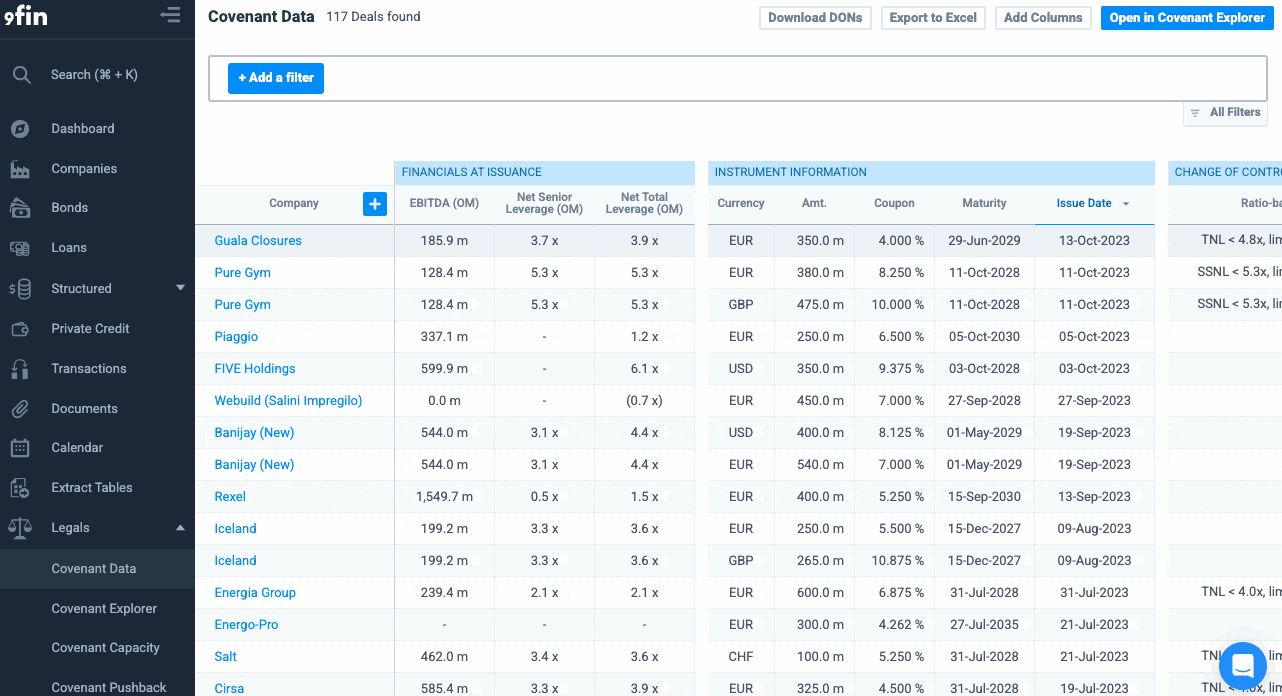Open the Guala Closures company link

click(x=258, y=241)
